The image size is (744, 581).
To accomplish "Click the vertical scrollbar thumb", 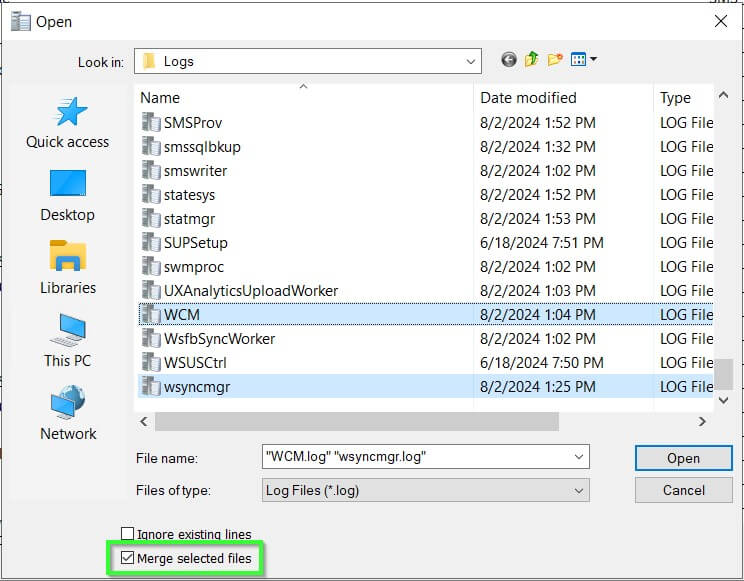I will tap(723, 374).
